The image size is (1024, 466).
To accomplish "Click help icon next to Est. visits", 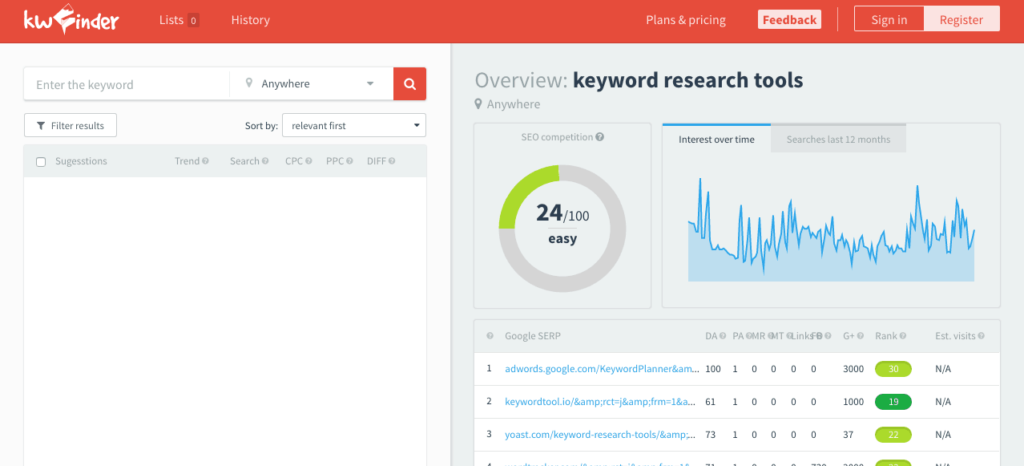I will [x=981, y=336].
